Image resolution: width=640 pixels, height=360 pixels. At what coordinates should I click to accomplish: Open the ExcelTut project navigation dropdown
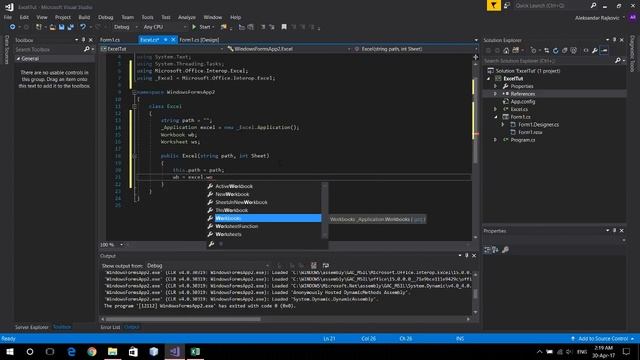[x=162, y=49]
